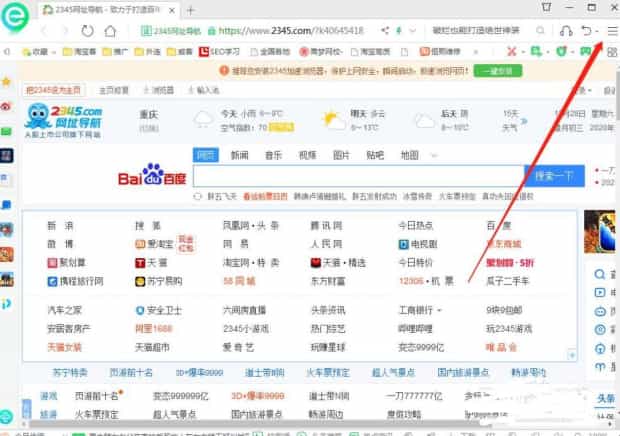Image resolution: width=620 pixels, height=436 pixels.
Task: Click the green browser logo avatar
Action: click(x=15, y=16)
